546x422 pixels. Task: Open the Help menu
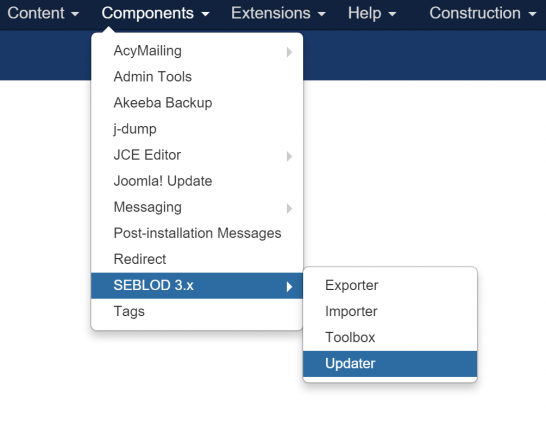(x=372, y=13)
